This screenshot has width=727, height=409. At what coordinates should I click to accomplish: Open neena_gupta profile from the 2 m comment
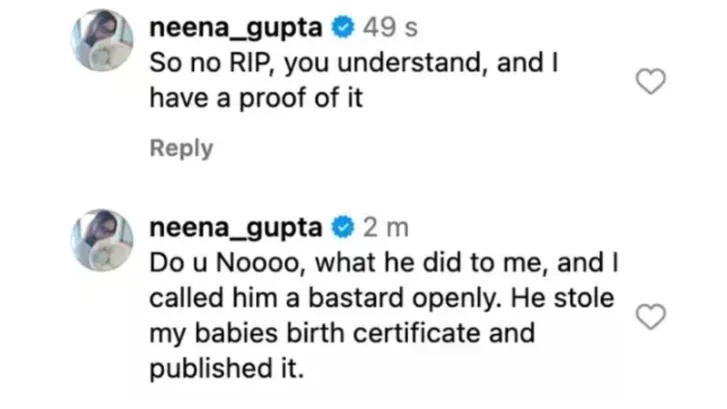click(235, 228)
